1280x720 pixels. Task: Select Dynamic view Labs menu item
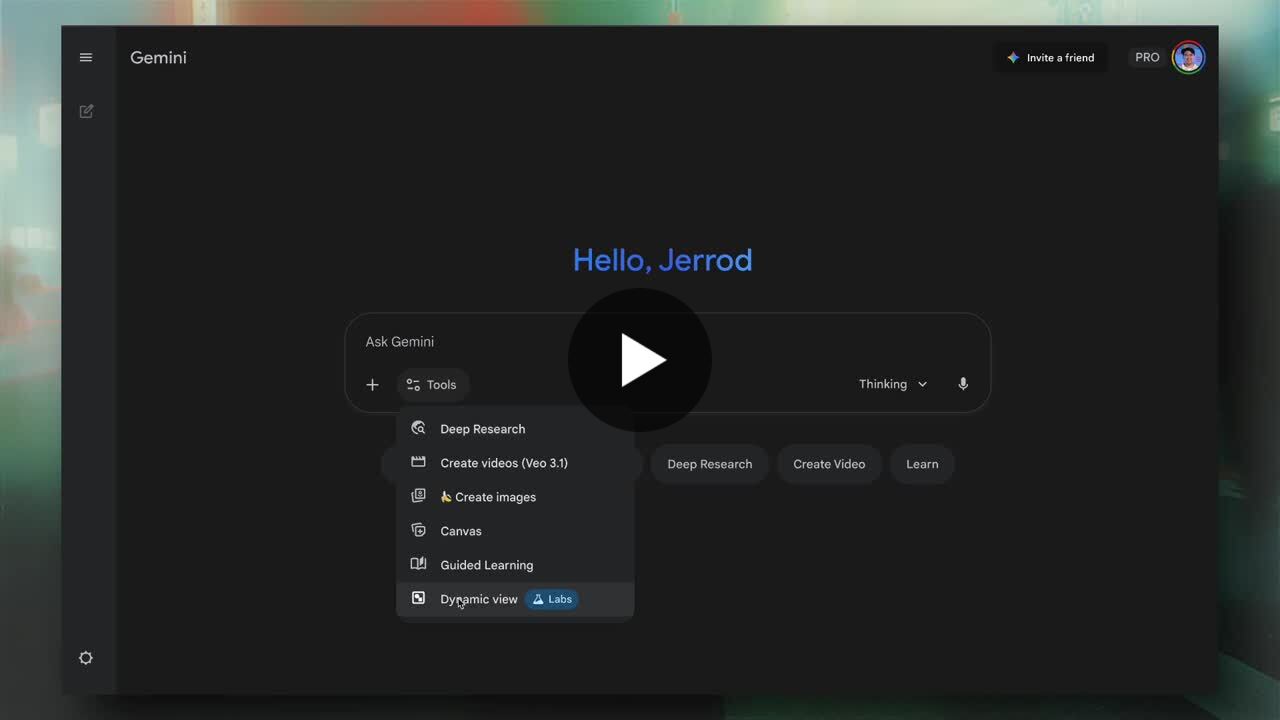point(515,599)
